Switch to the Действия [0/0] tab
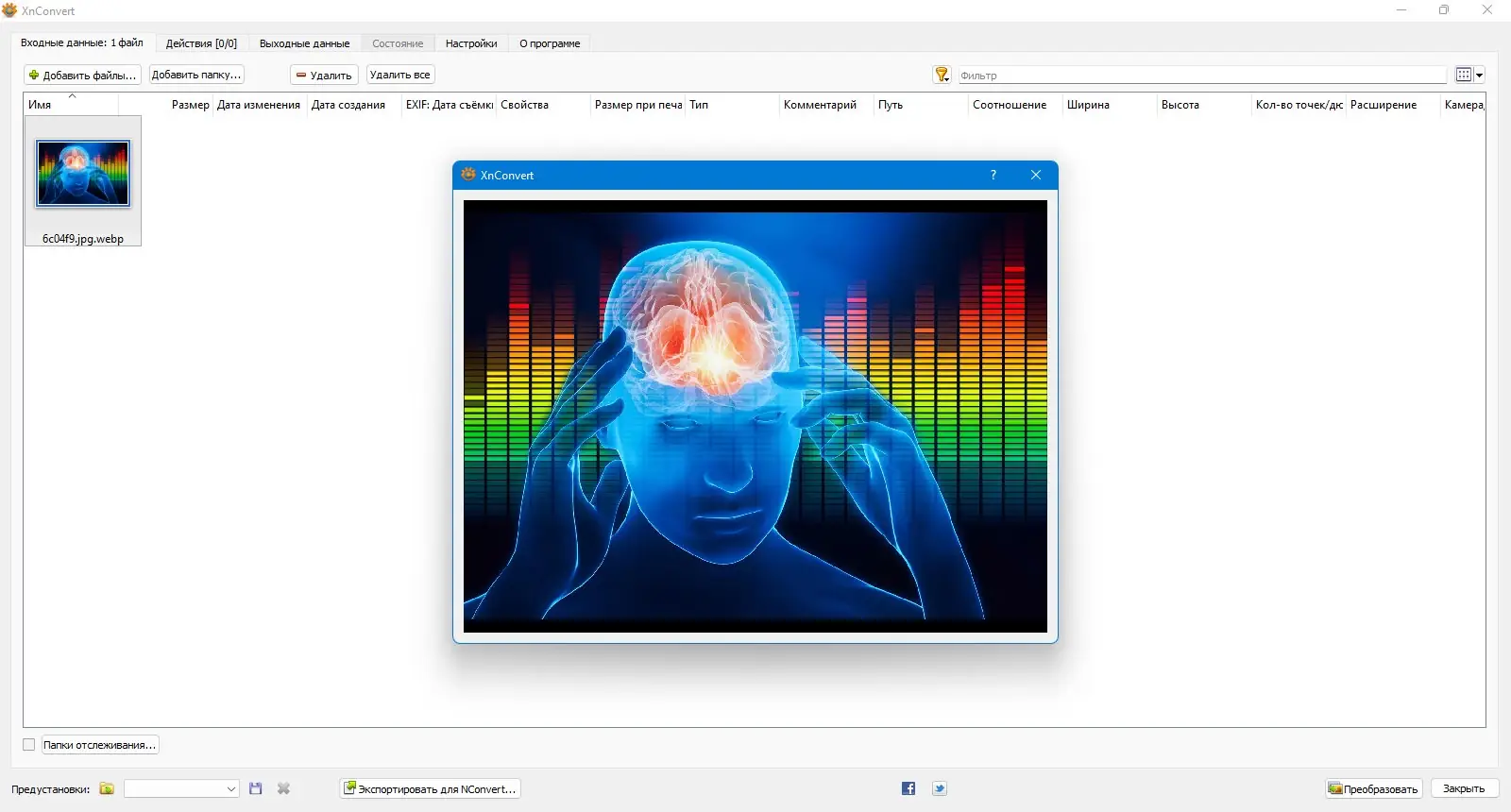The height and width of the screenshot is (812, 1511). tap(201, 43)
